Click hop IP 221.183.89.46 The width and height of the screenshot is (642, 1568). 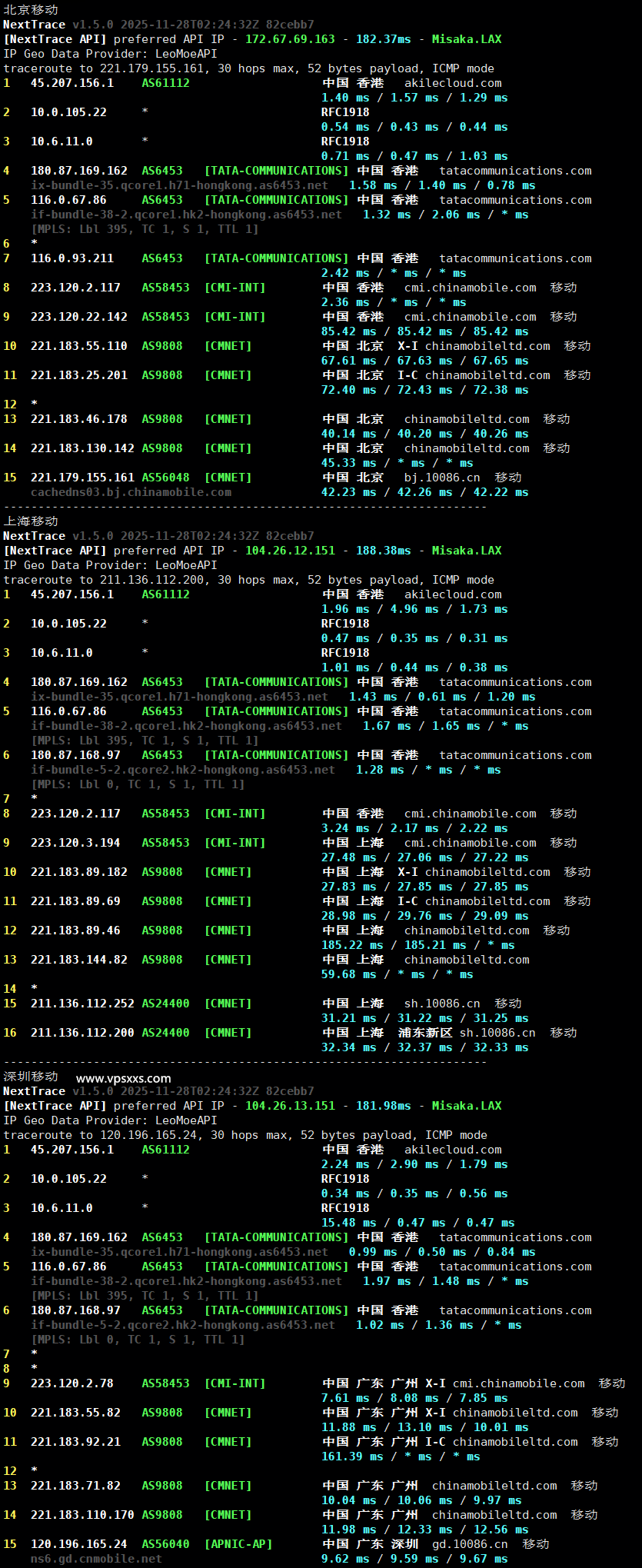(75, 930)
